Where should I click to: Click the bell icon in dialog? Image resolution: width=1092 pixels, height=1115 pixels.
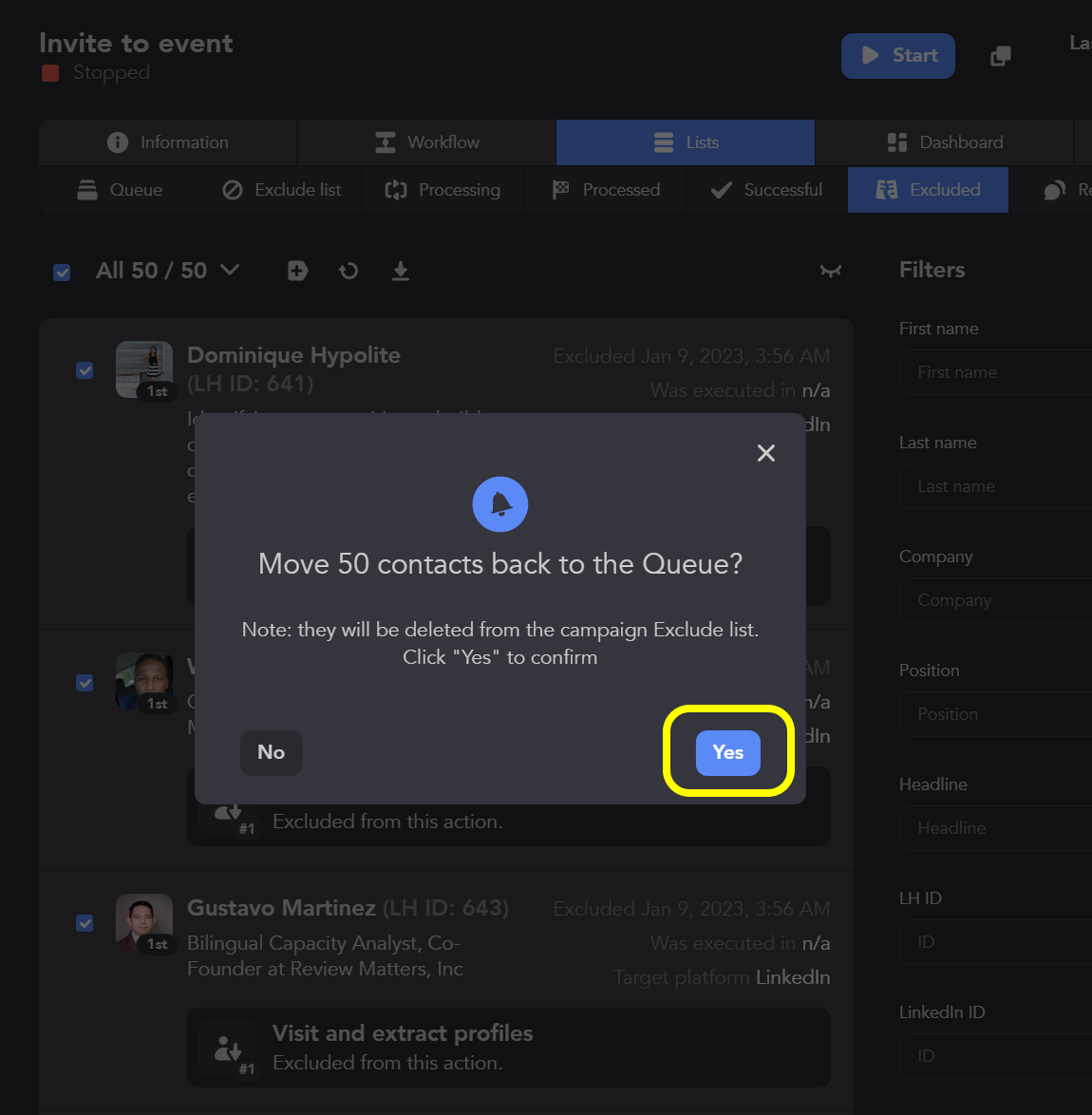(499, 504)
